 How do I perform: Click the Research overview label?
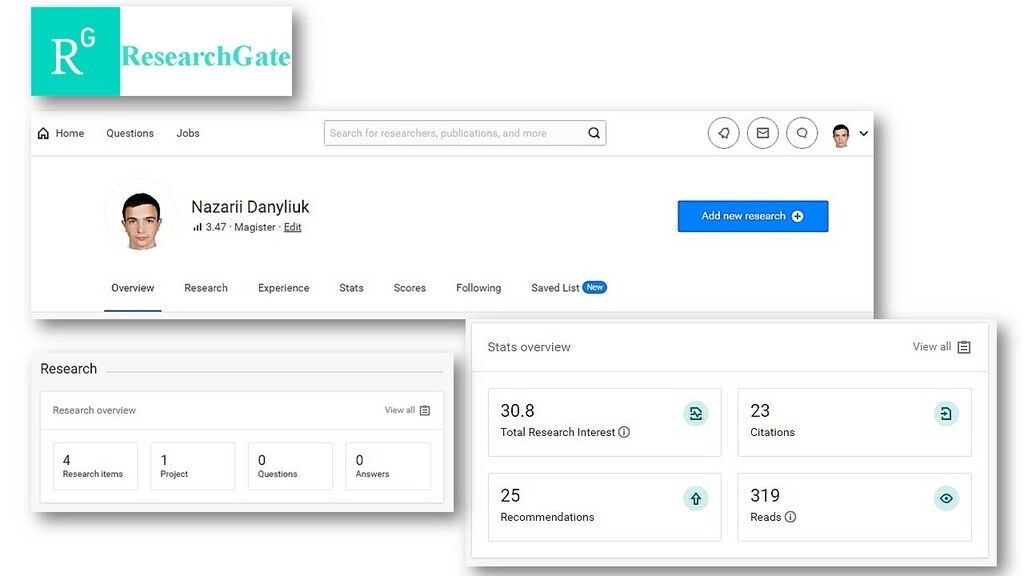pyautogui.click(x=94, y=410)
